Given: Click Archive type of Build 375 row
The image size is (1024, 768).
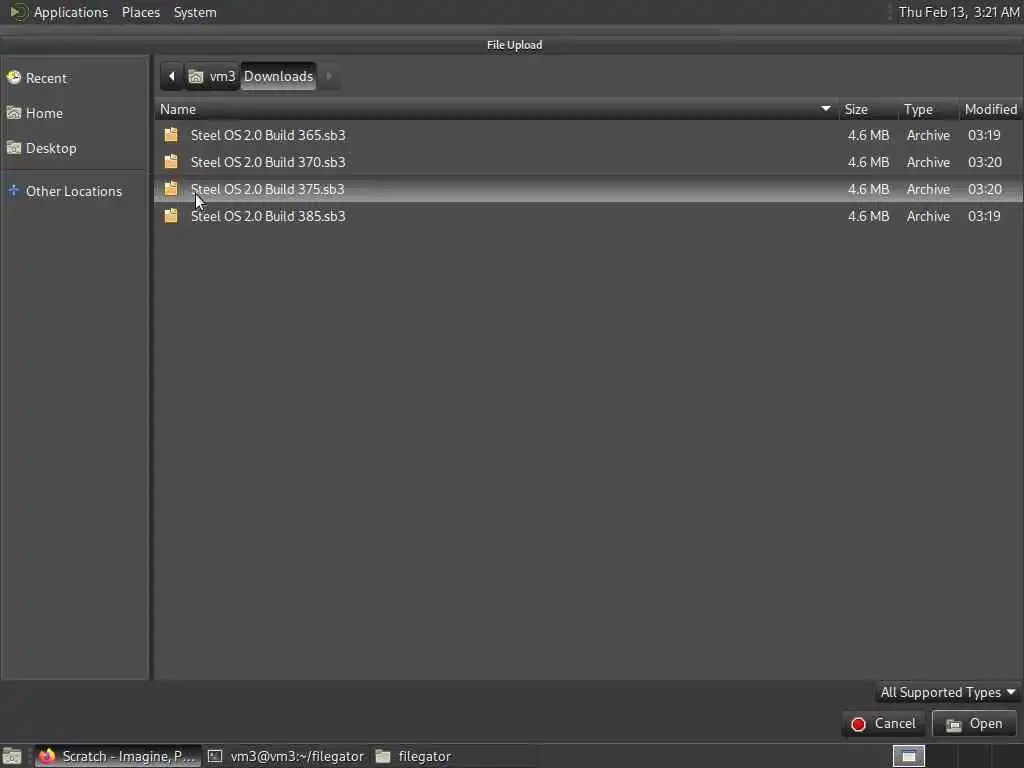Looking at the screenshot, I should pos(928,189).
